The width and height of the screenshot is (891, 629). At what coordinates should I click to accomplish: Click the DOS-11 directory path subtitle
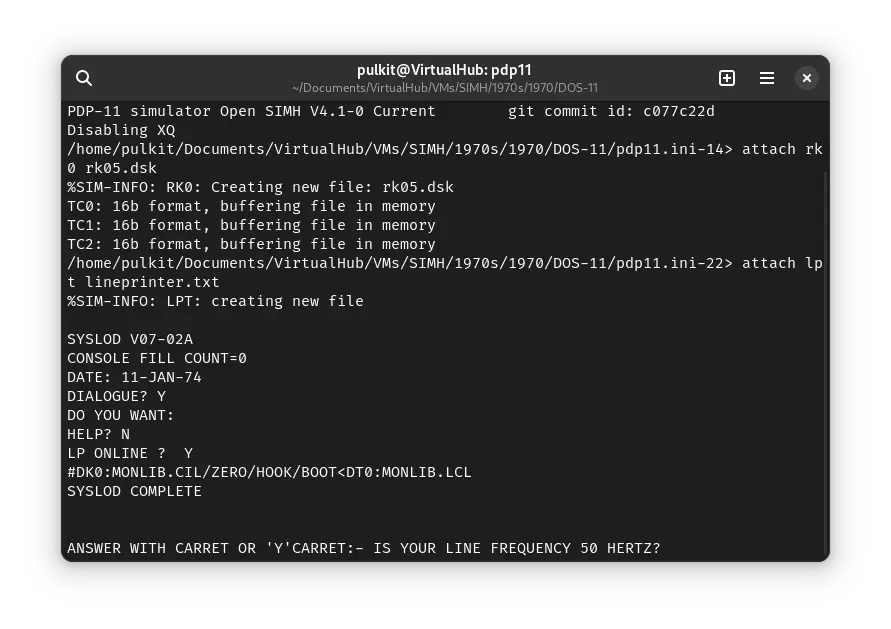coord(444,88)
